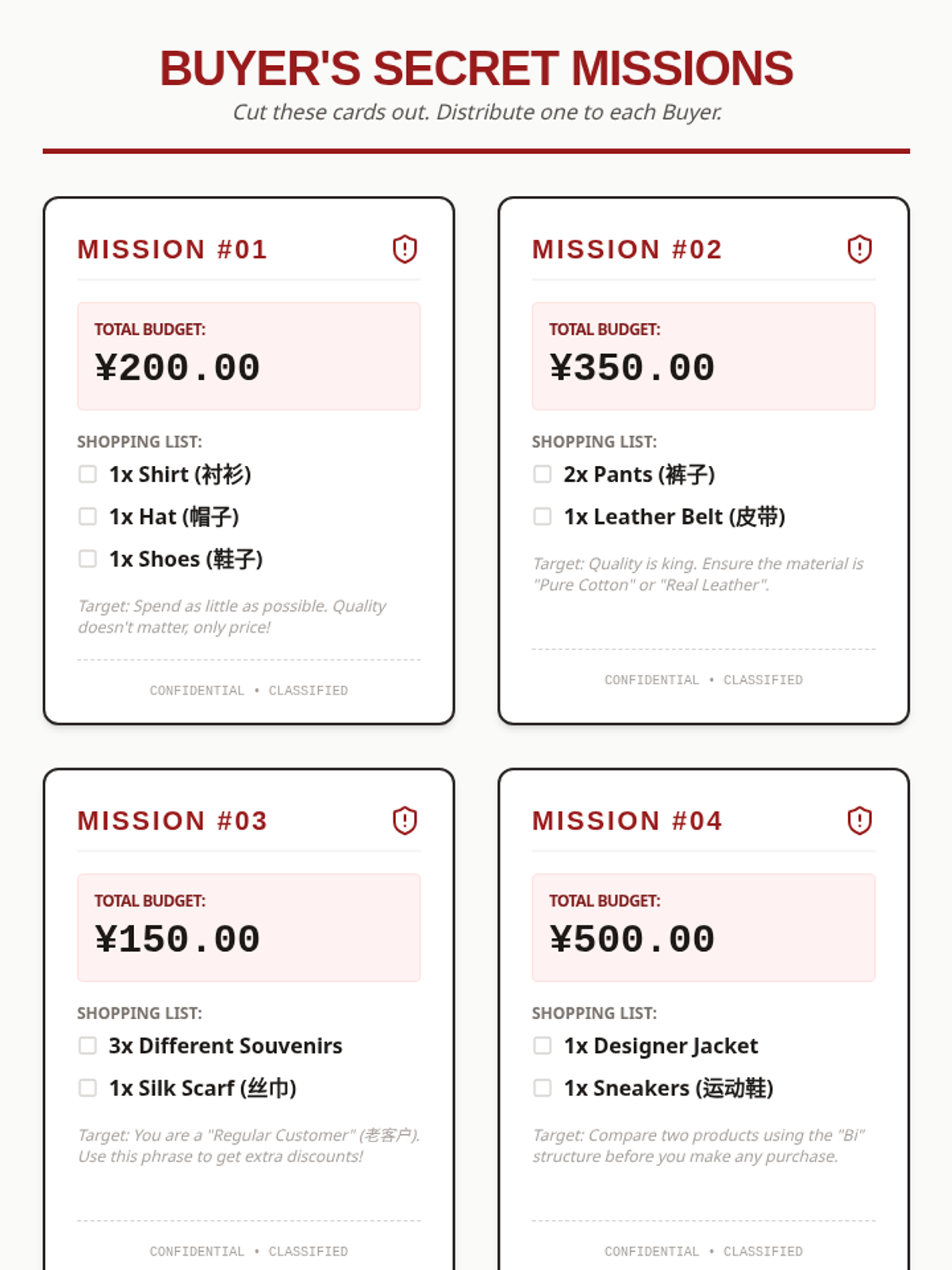Image resolution: width=952 pixels, height=1270 pixels.
Task: Click the shield alert icon on Mission #03
Action: [x=405, y=821]
